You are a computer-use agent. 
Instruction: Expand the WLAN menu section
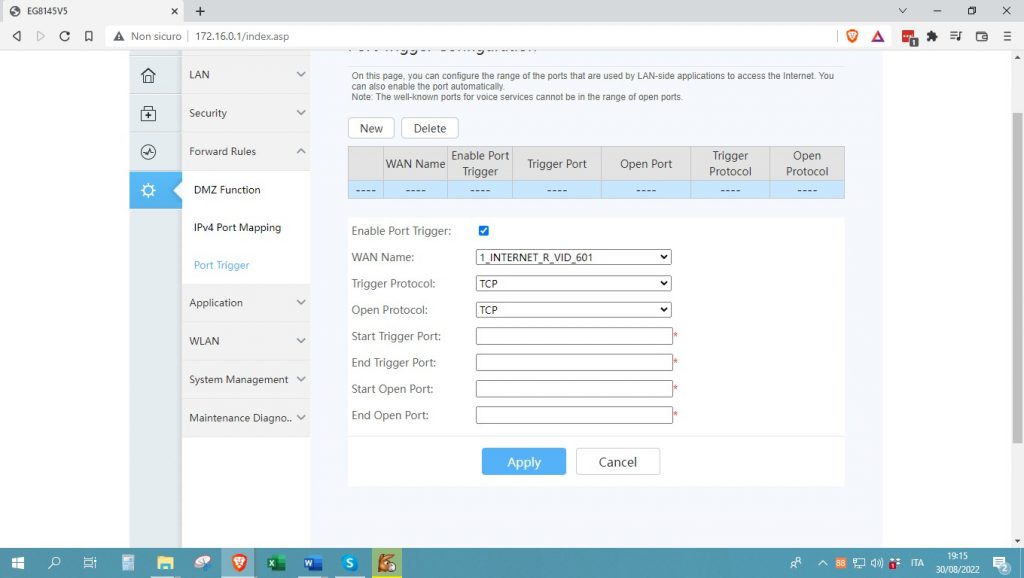click(246, 341)
